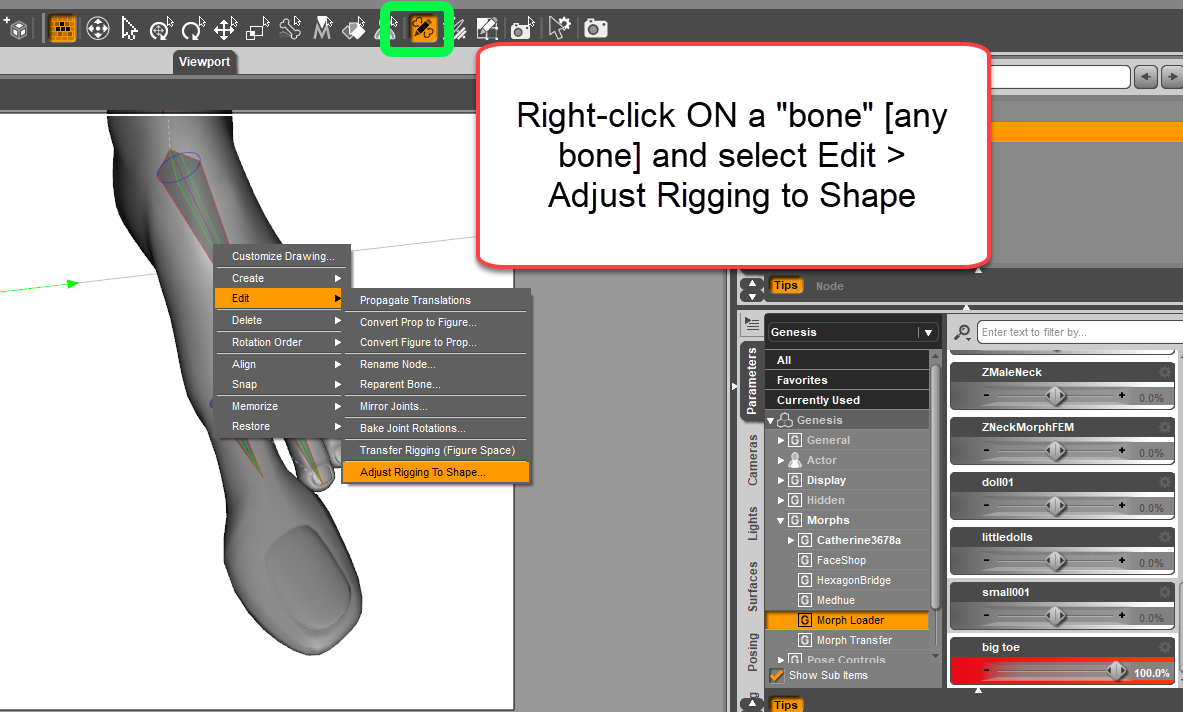
Task: Open gear settings for small001 parameter
Action: point(1165,592)
